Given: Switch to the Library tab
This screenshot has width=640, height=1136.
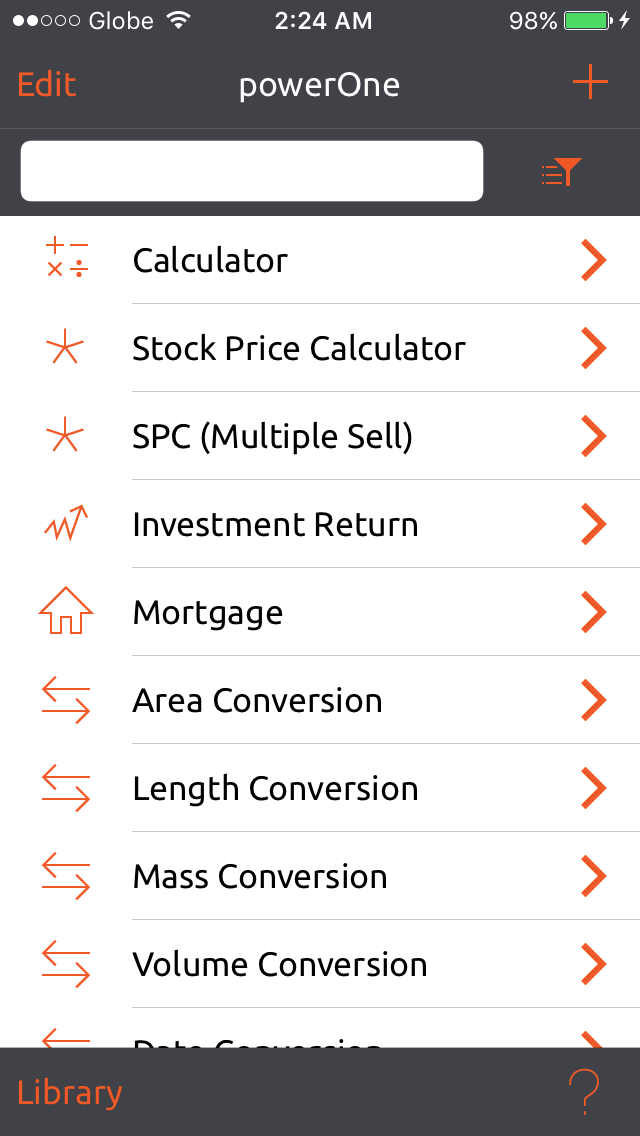Looking at the screenshot, I should point(69,1092).
